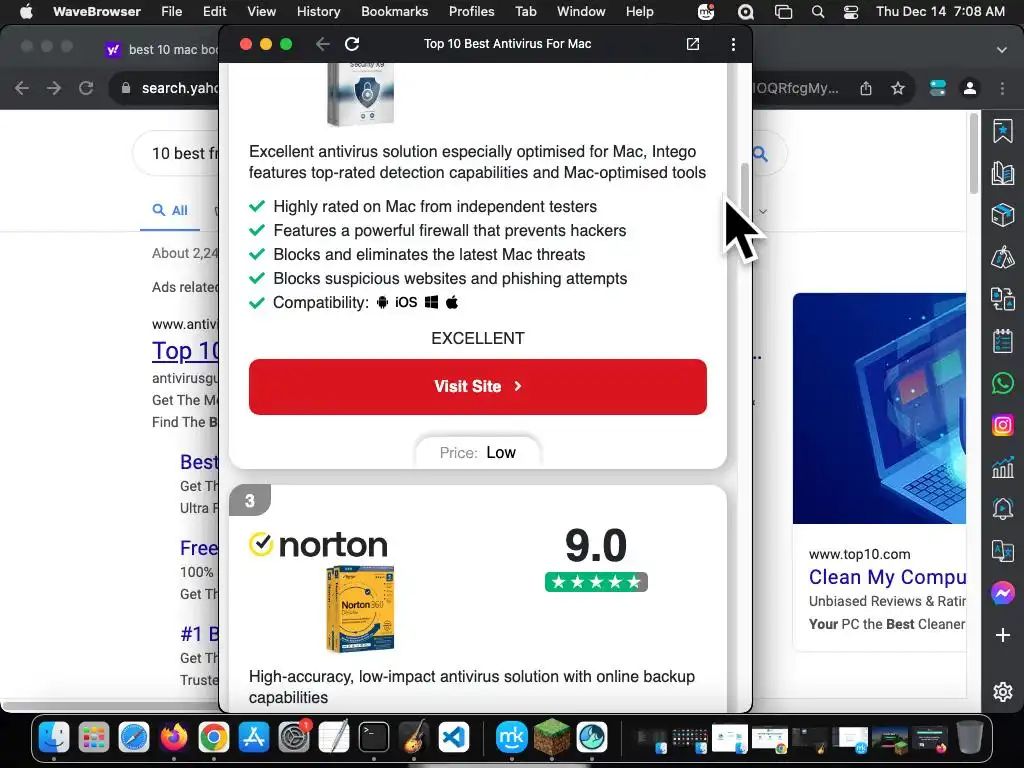Click the Yahoo search magnifier button
This screenshot has width=1024, height=768.
(x=761, y=154)
